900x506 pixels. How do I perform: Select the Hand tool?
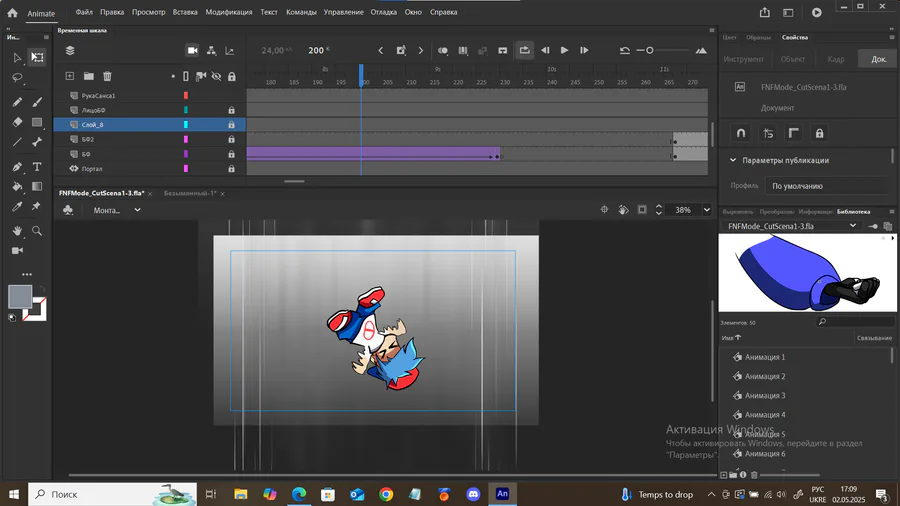pyautogui.click(x=17, y=231)
